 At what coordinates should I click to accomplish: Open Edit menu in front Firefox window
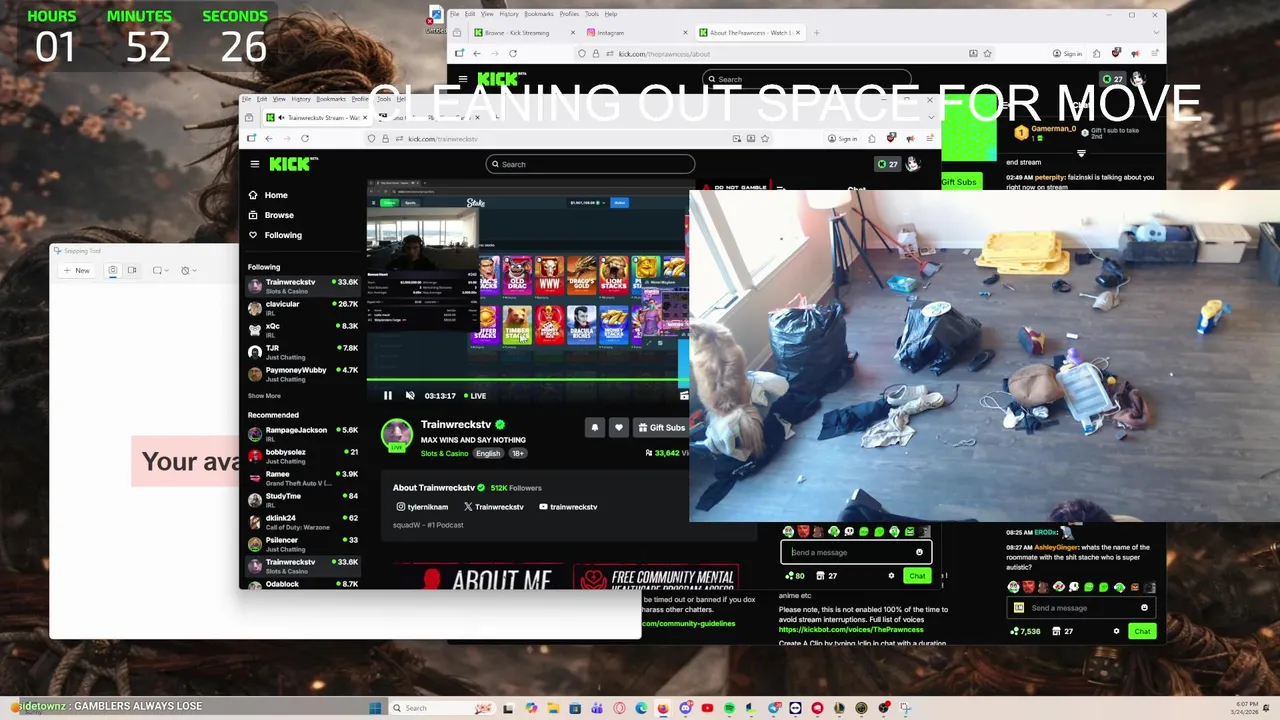(x=262, y=99)
